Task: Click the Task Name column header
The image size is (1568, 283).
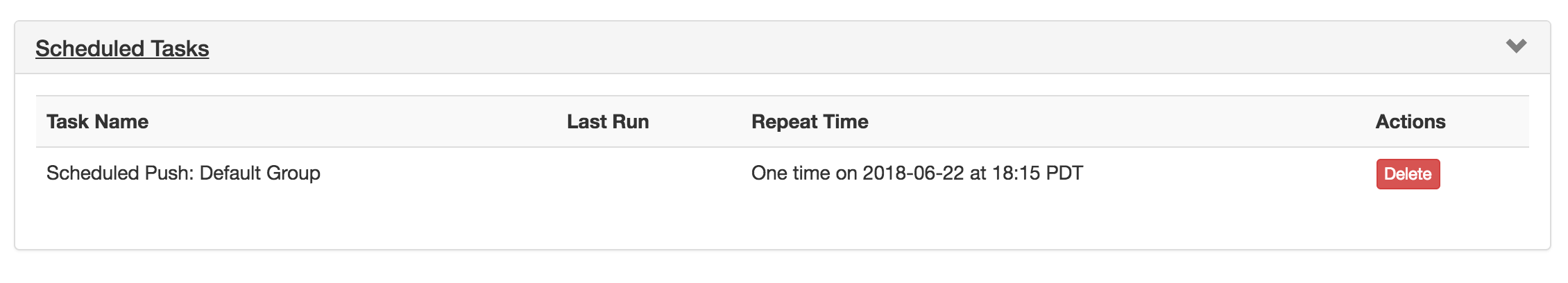Action: click(x=97, y=122)
